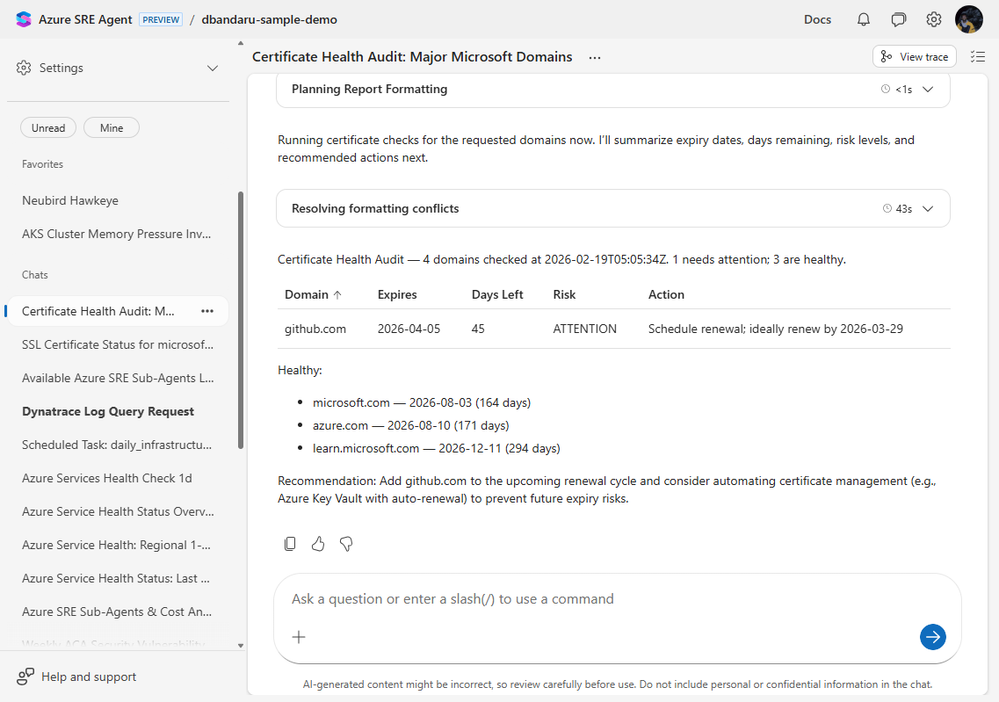
Task: Click the View trace button
Action: 914,57
